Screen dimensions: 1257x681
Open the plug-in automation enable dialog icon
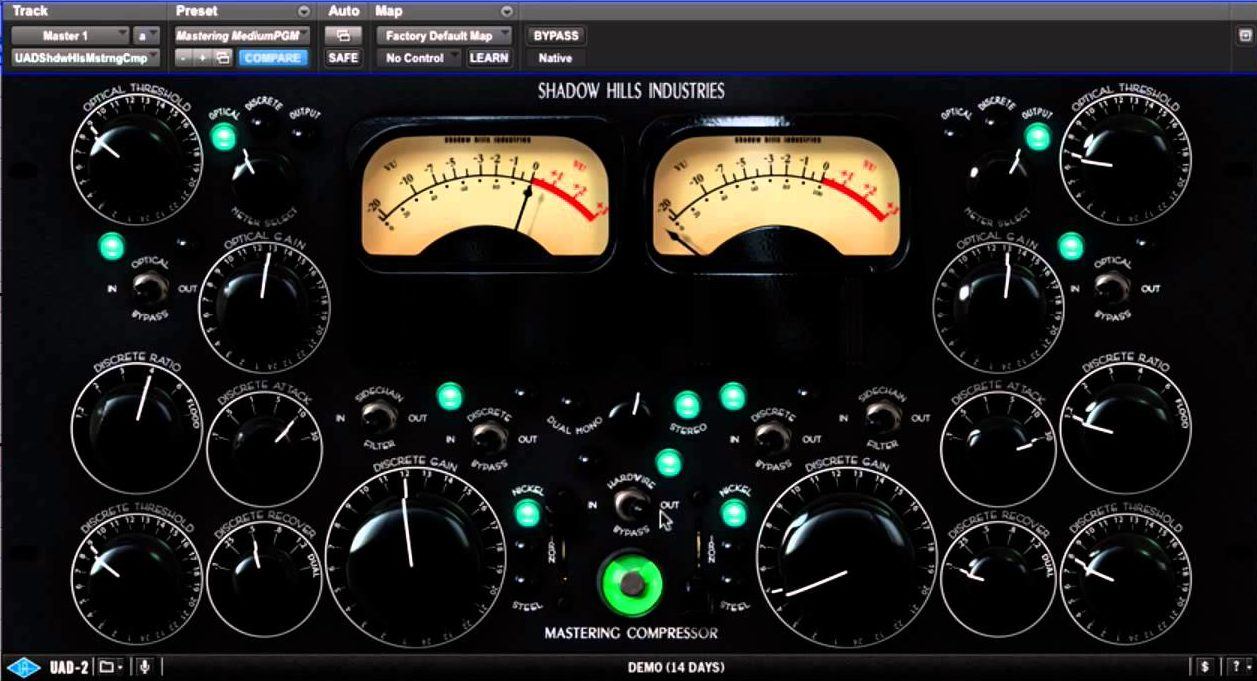click(343, 35)
